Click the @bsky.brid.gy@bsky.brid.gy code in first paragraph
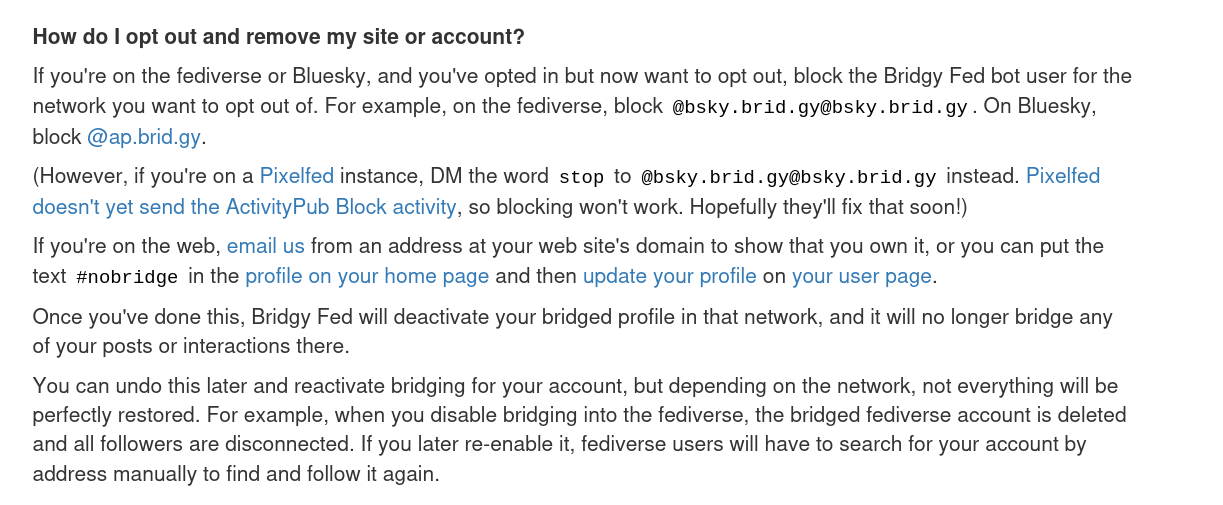Viewport: 1223px width, 505px height. tap(819, 108)
